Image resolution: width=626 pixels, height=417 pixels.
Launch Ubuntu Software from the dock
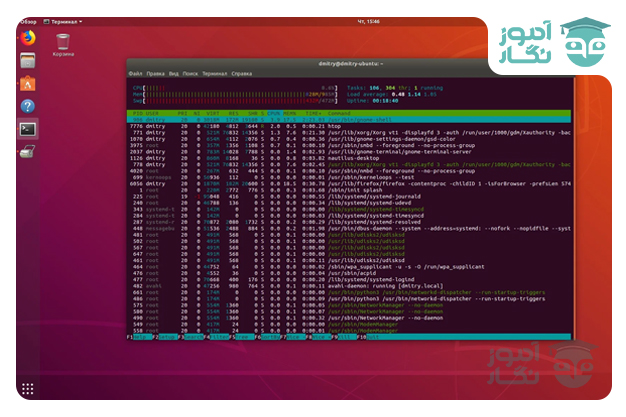pos(28,84)
